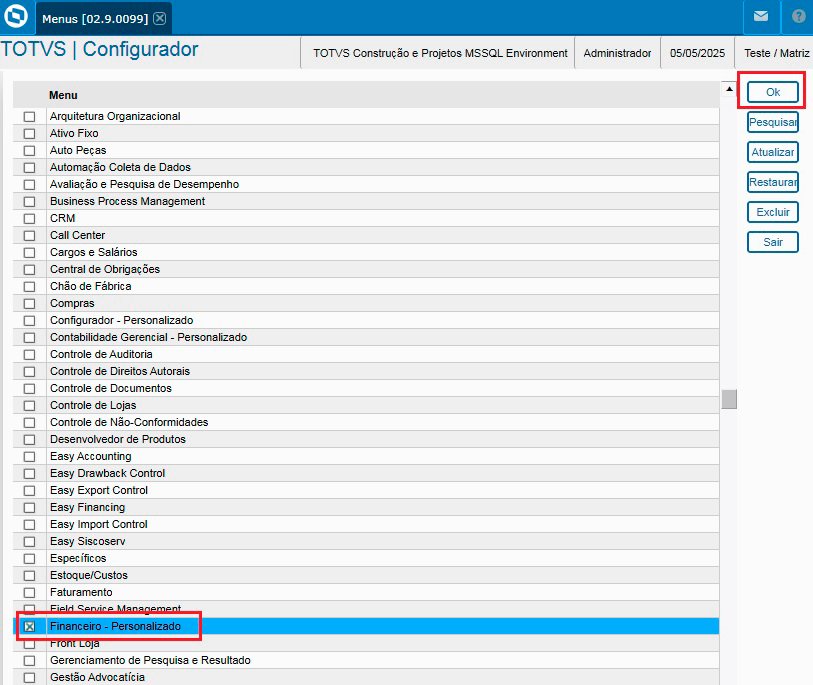813x685 pixels.
Task: Check the Easy Financing checkbox
Action: pyautogui.click(x=30, y=508)
